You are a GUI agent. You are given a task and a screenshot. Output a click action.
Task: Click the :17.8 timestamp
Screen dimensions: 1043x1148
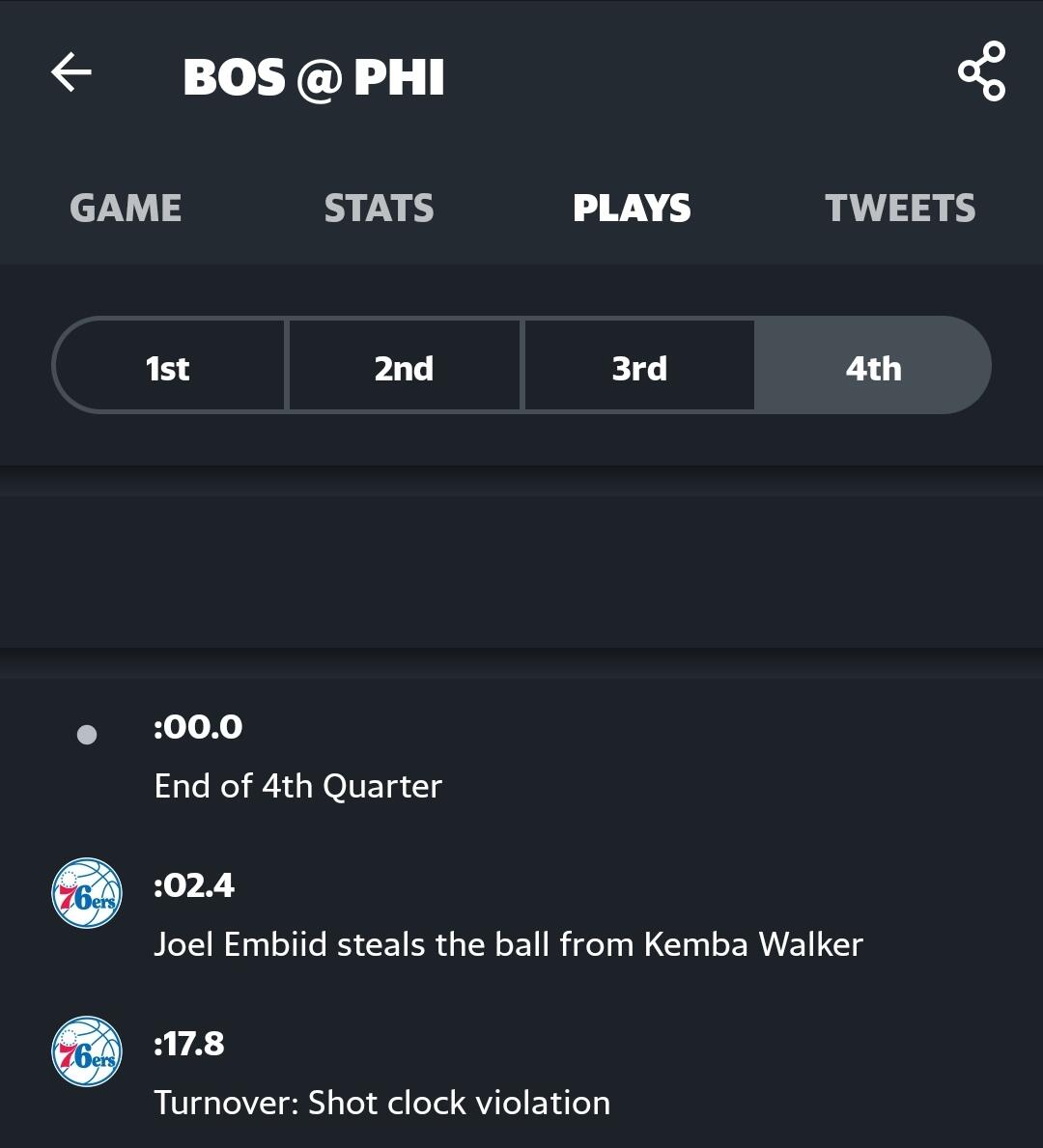[x=189, y=1044]
